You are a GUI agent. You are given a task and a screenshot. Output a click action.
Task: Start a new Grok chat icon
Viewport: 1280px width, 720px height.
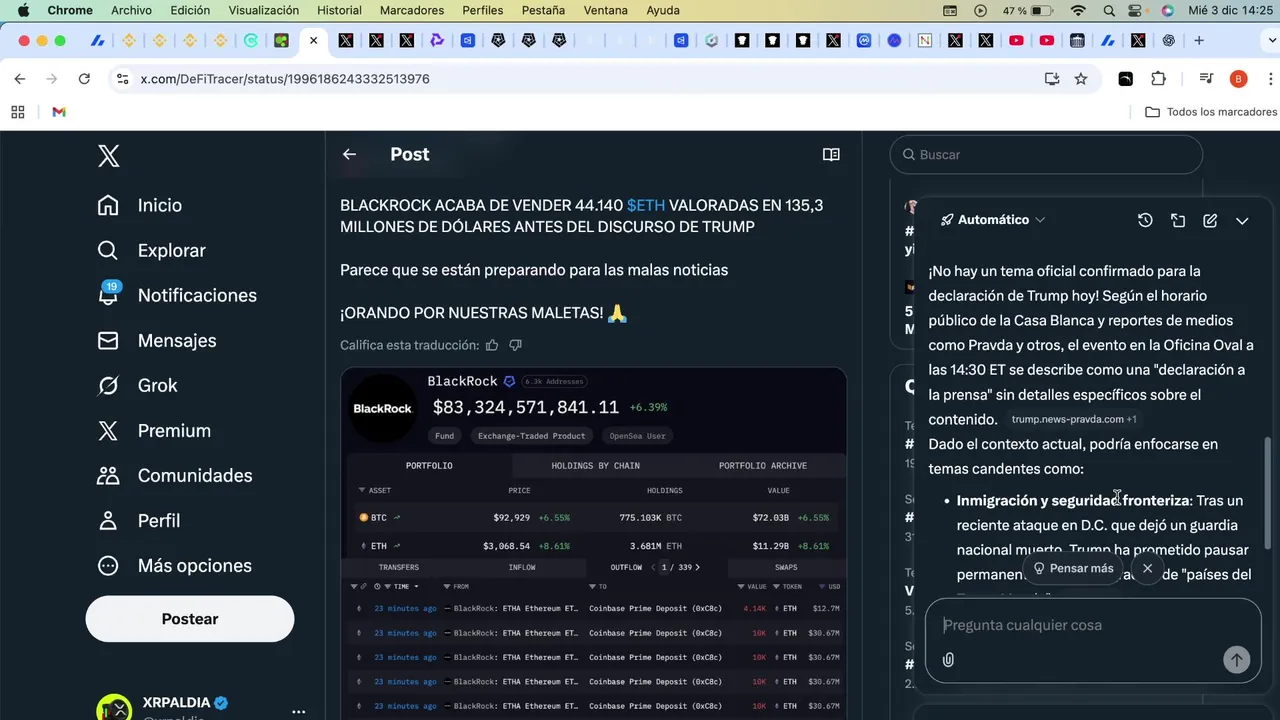(1210, 220)
